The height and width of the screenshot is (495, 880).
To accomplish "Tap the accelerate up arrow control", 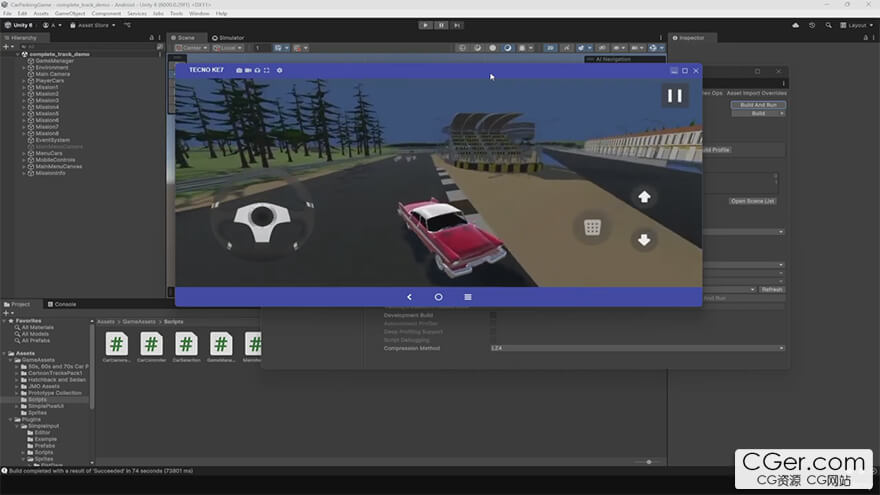I will (644, 196).
